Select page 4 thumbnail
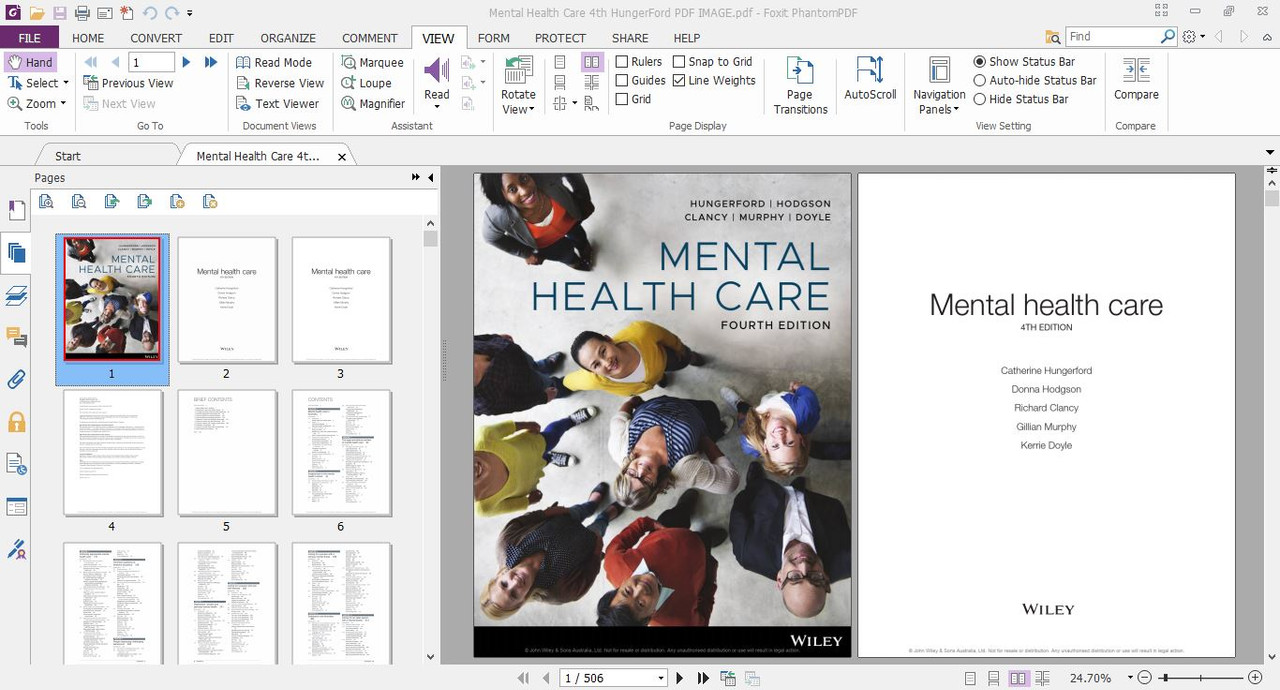This screenshot has height=690, width=1280. coord(112,453)
